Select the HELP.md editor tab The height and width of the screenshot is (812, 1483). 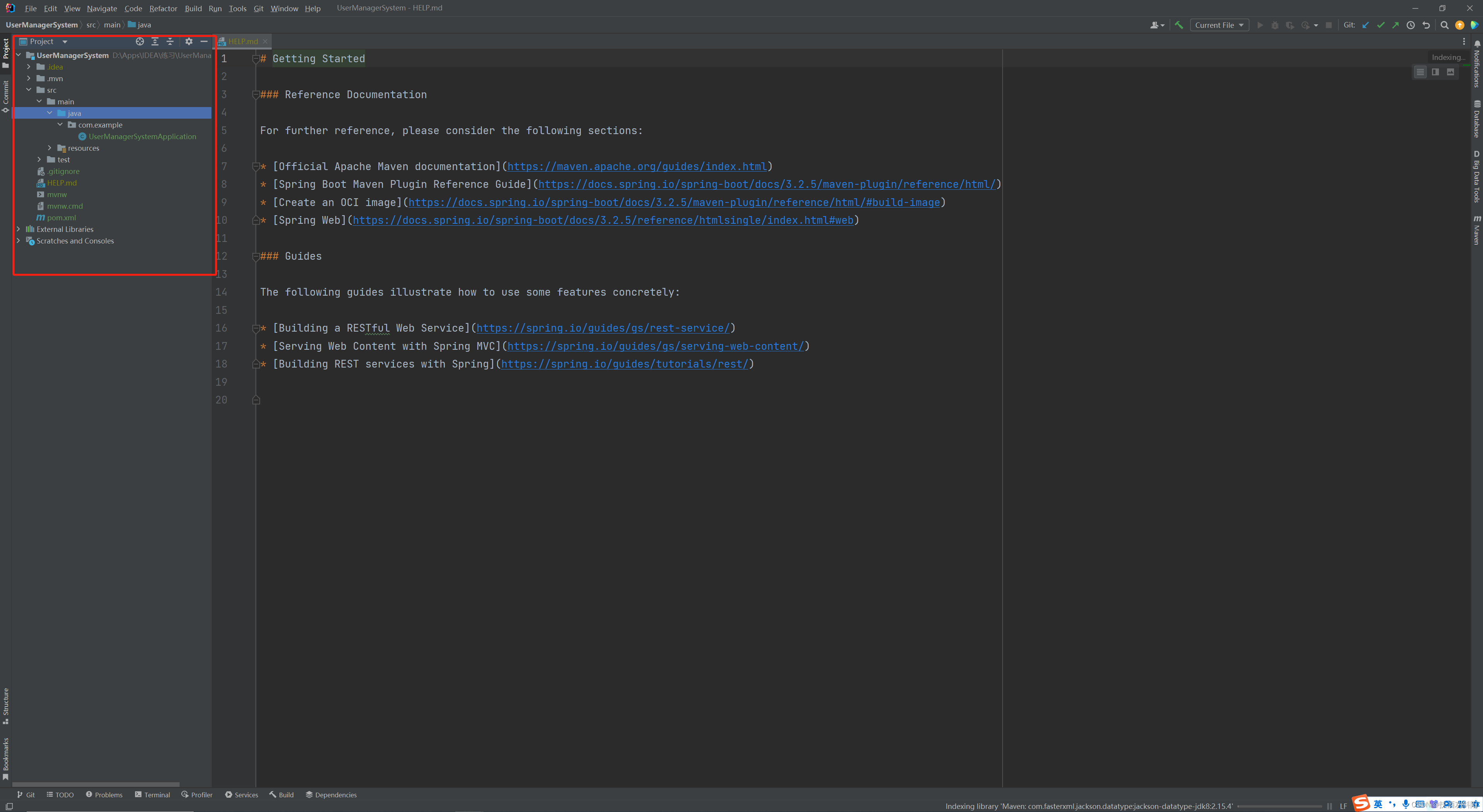pyautogui.click(x=242, y=41)
